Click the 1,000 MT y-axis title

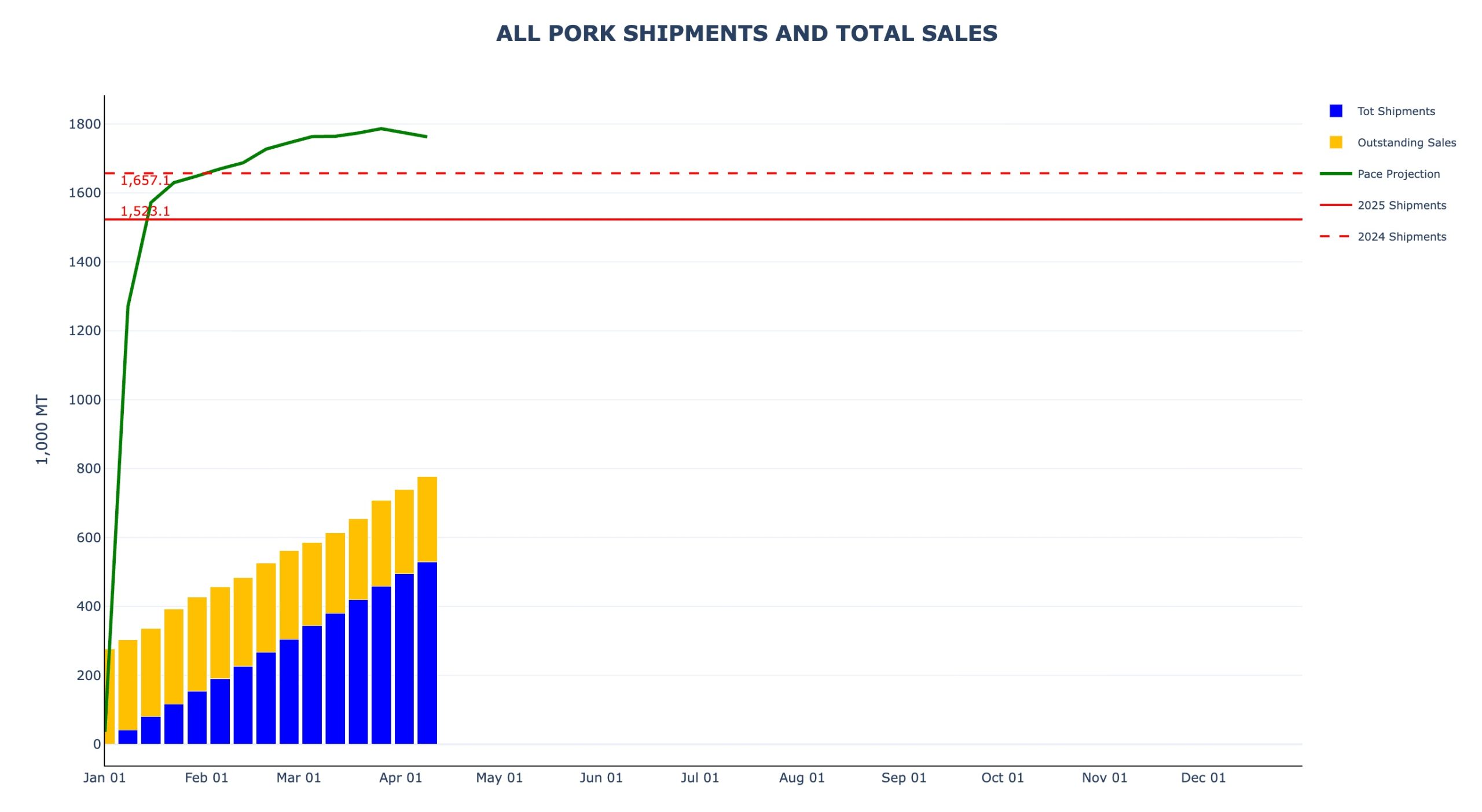[42, 429]
